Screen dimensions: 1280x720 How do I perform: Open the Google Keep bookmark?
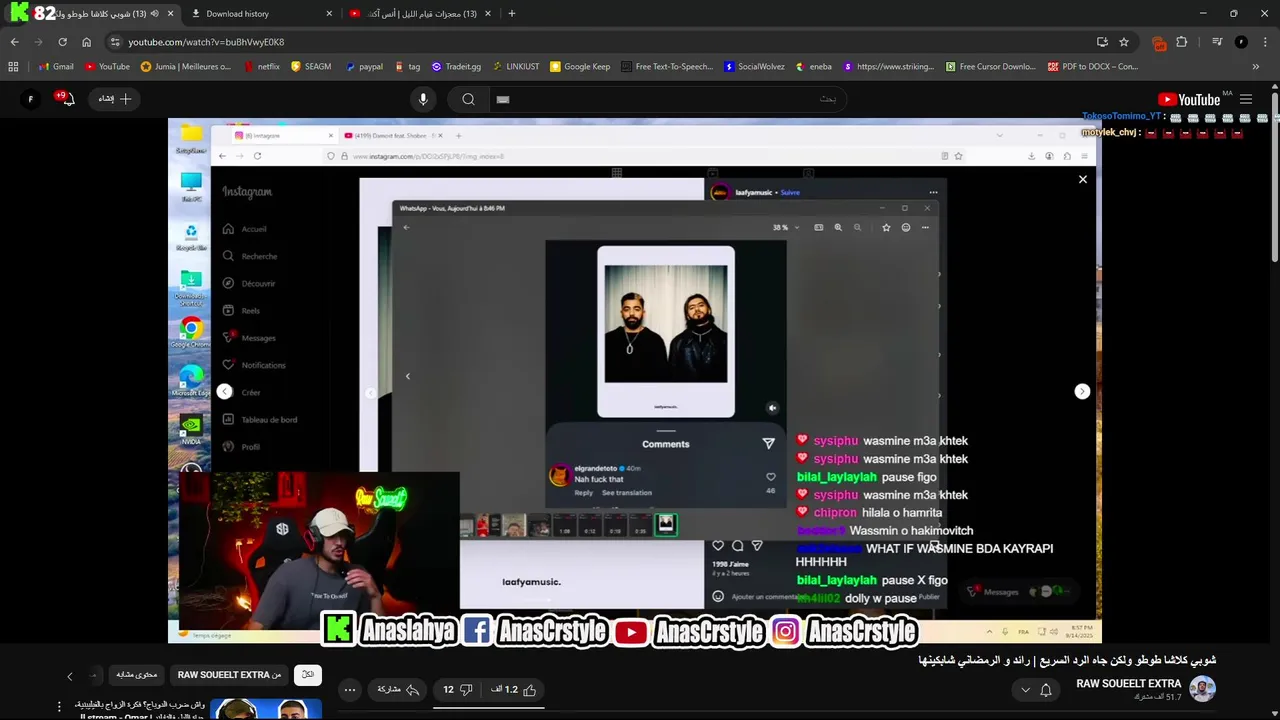point(579,67)
